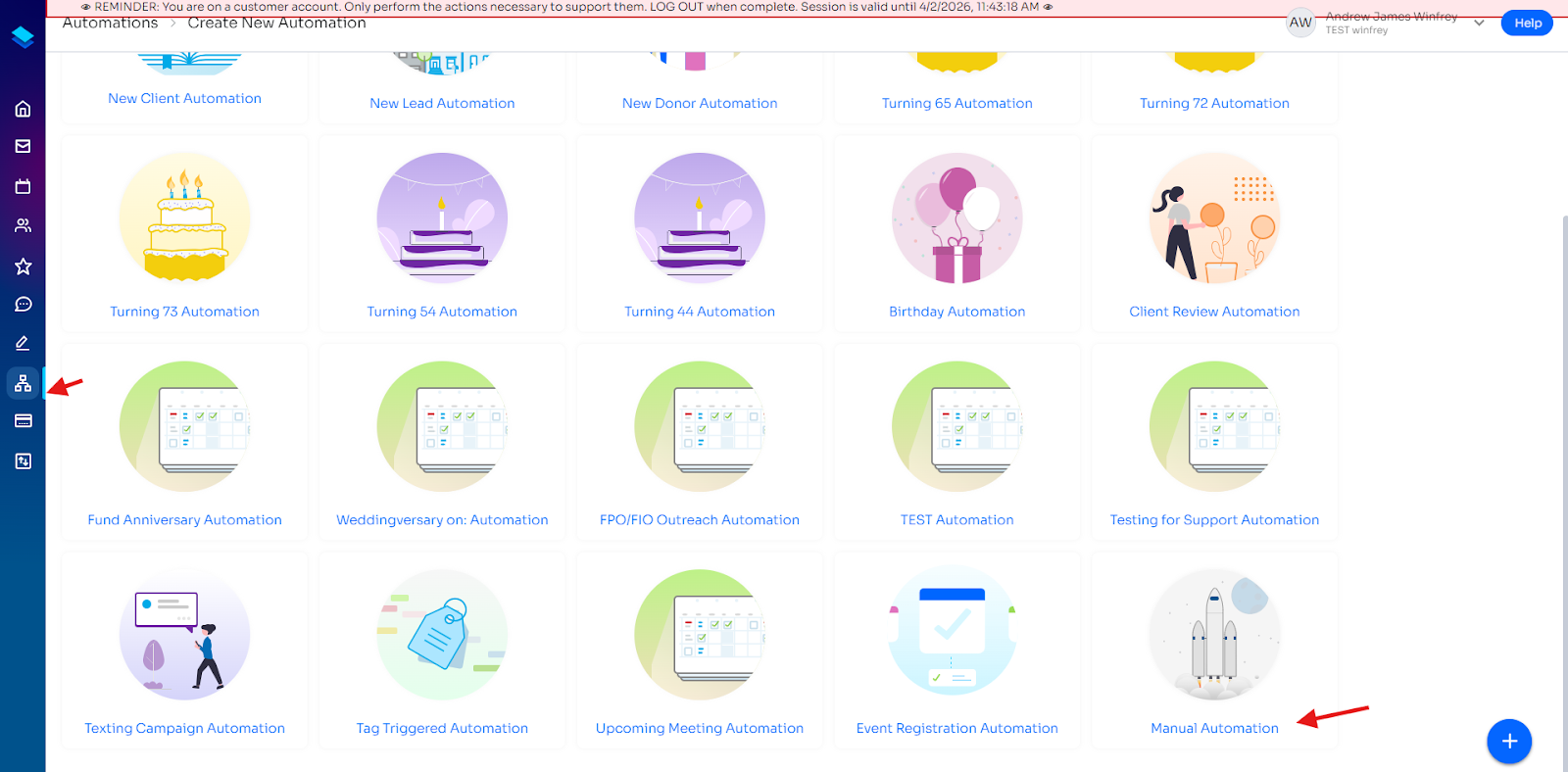The width and height of the screenshot is (1568, 772).
Task: Click the Event Registration checkmark thumbnail
Action: coord(953,632)
